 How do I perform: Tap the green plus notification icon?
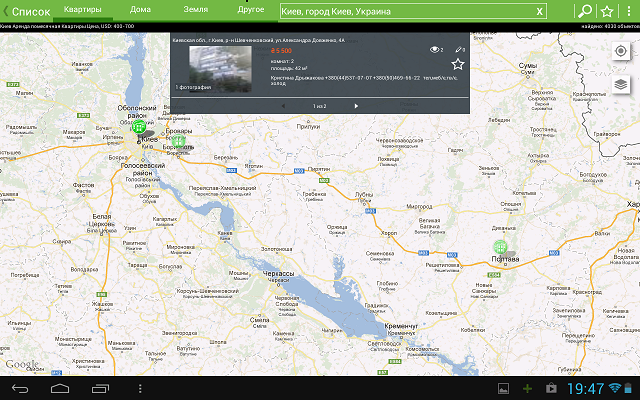[x=527, y=389]
